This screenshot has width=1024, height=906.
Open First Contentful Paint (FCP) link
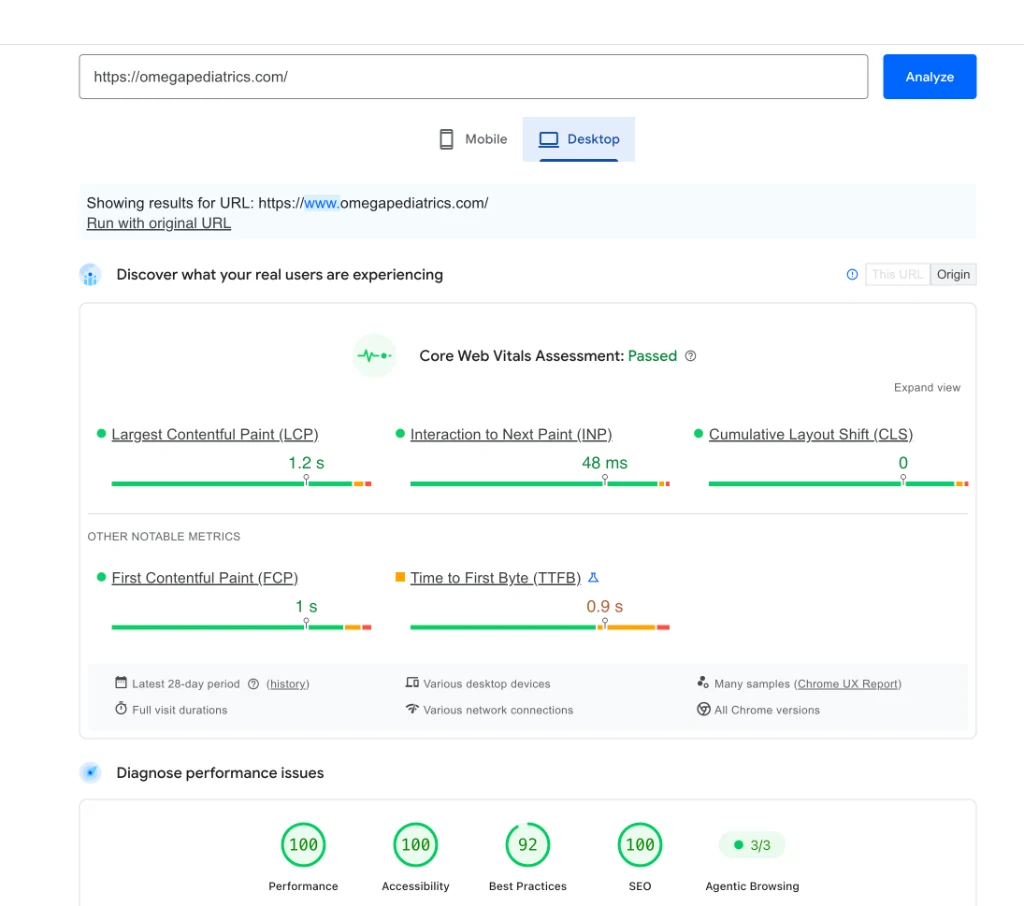click(x=204, y=578)
